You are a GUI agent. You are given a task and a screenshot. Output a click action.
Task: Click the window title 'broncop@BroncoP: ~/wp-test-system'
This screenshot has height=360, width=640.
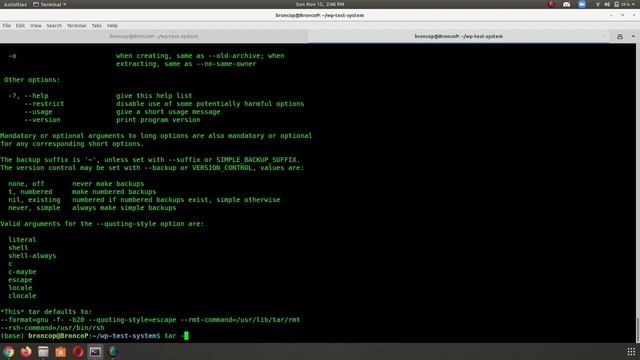[320, 16]
